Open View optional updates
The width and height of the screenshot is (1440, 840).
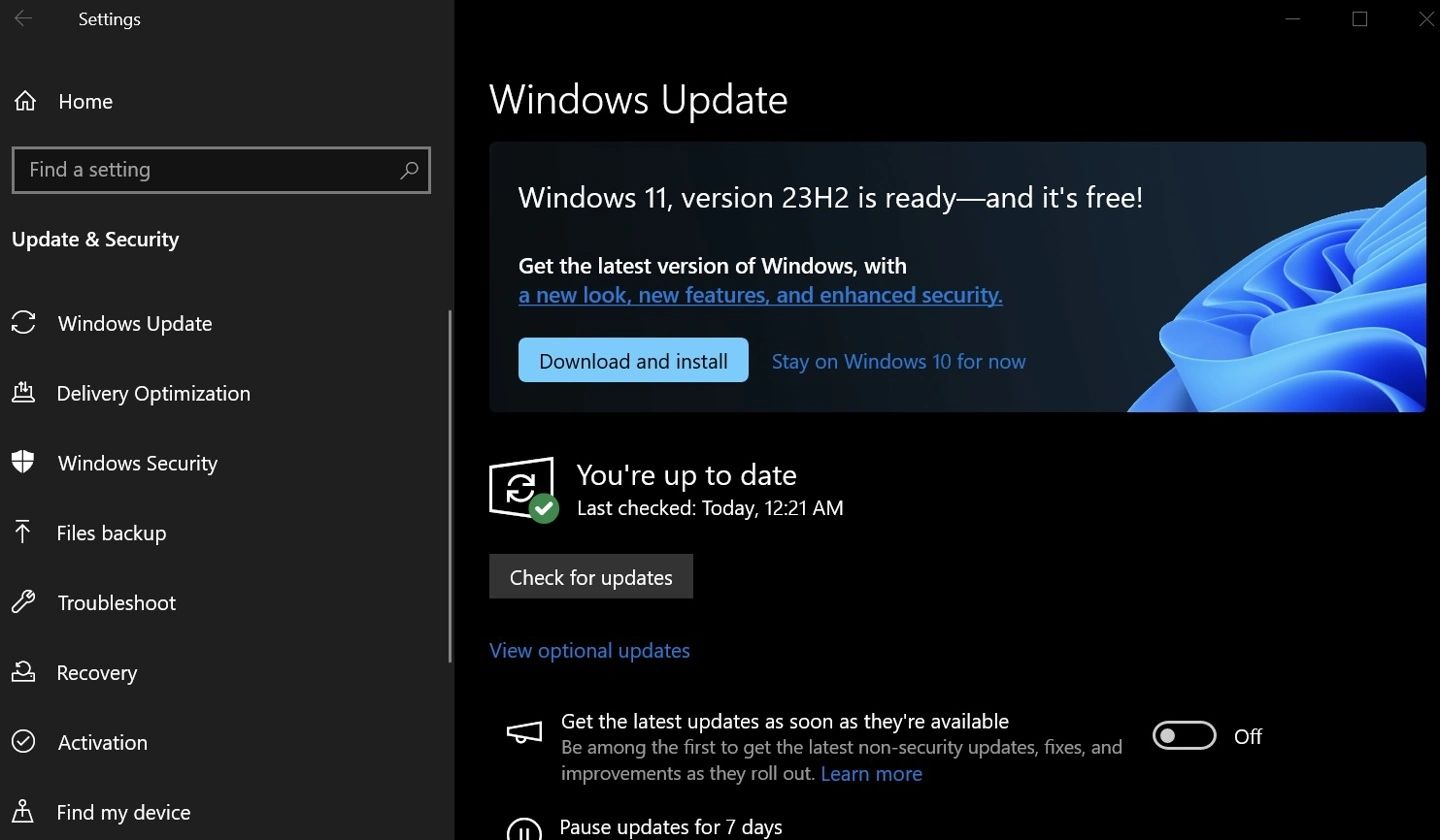click(589, 650)
